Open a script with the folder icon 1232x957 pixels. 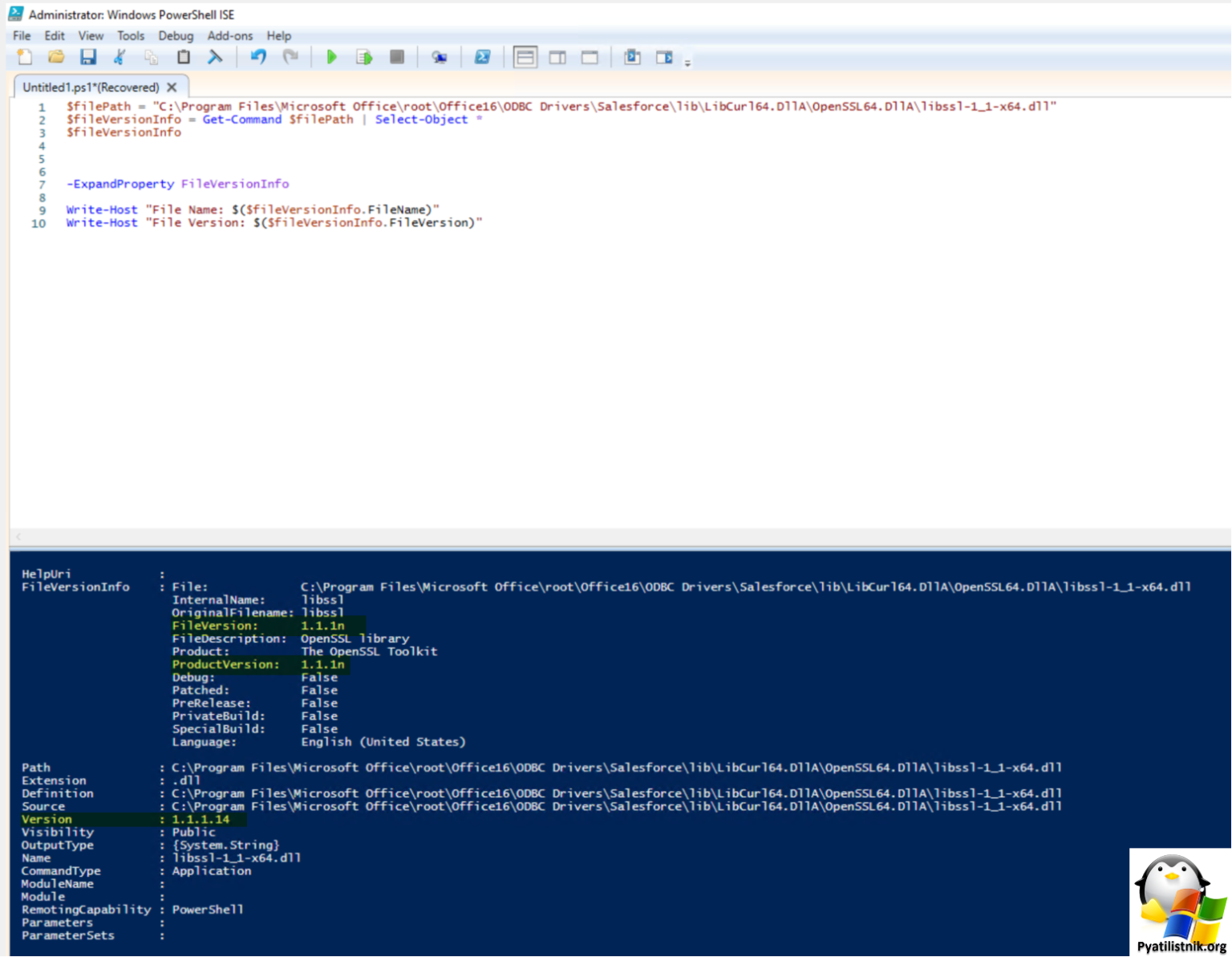[56, 57]
